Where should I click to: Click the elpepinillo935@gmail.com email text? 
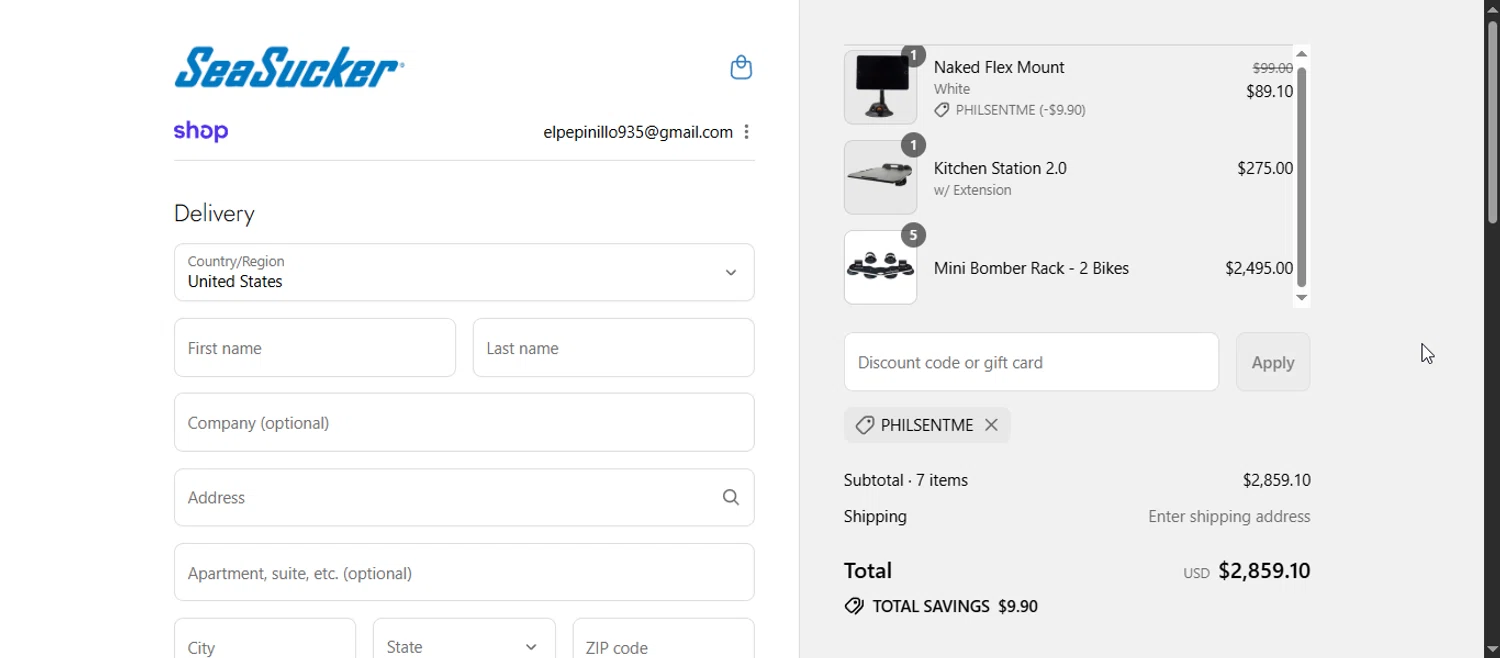coord(638,132)
